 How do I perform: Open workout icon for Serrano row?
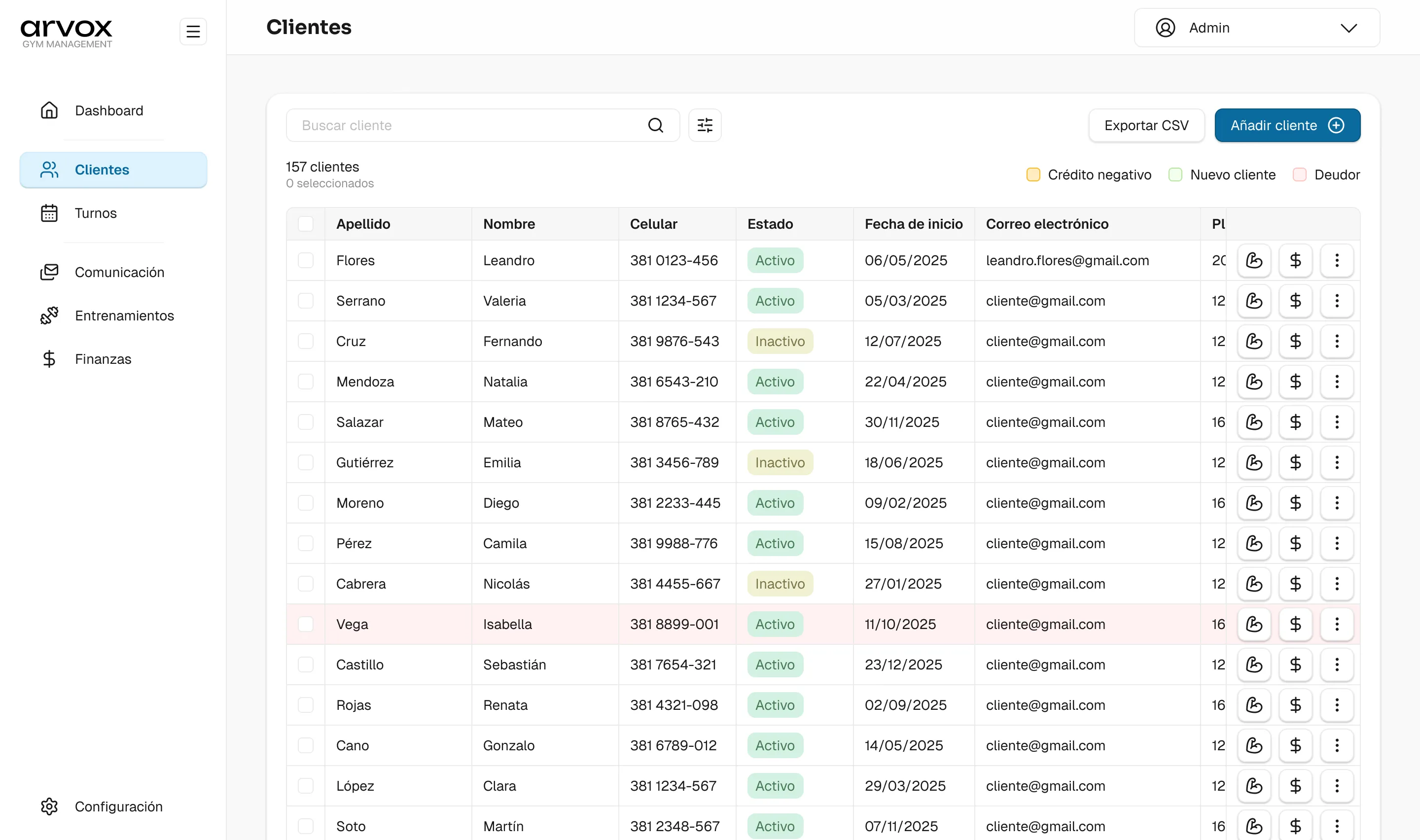(x=1254, y=301)
